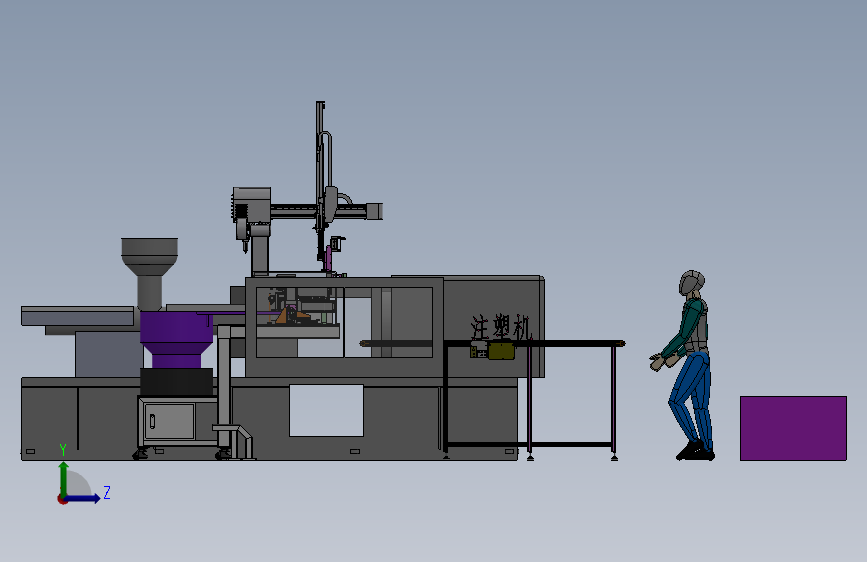Click the operator's helmet
This screenshot has height=562, width=867.
[691, 283]
